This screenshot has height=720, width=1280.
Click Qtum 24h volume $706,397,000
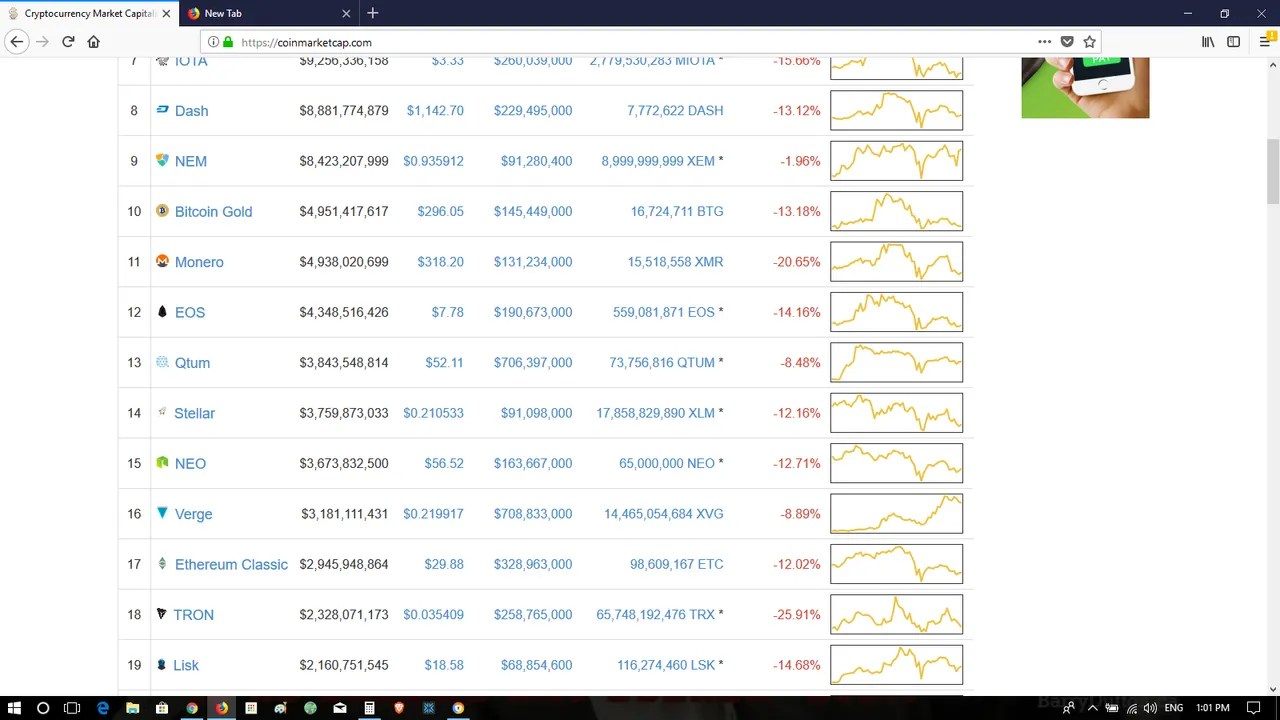533,363
